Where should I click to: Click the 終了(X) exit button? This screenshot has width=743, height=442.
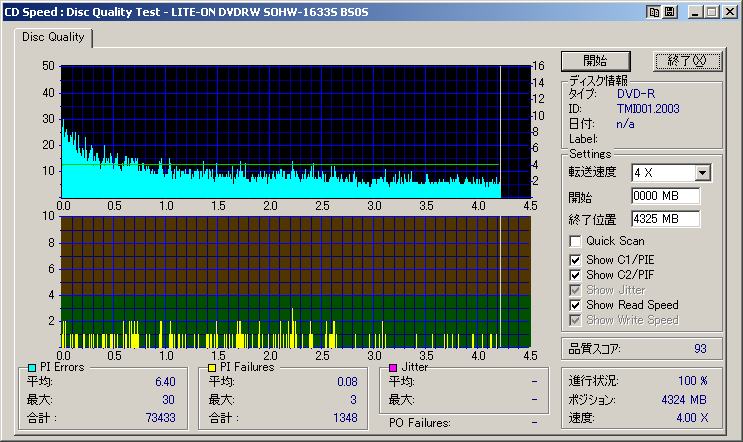click(687, 61)
